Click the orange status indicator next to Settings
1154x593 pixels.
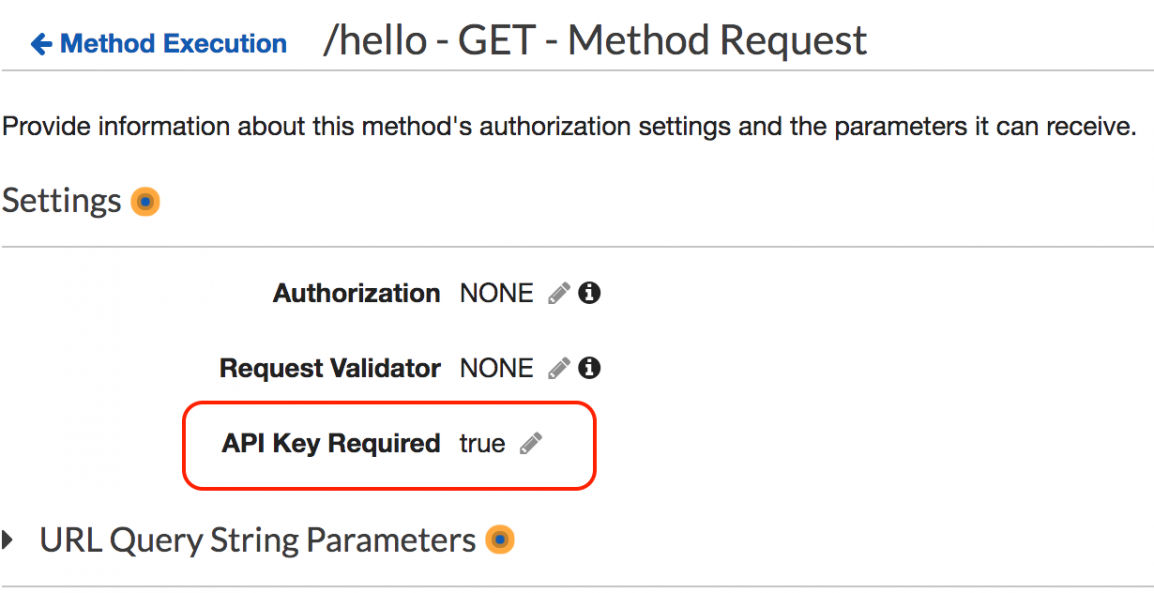click(145, 201)
